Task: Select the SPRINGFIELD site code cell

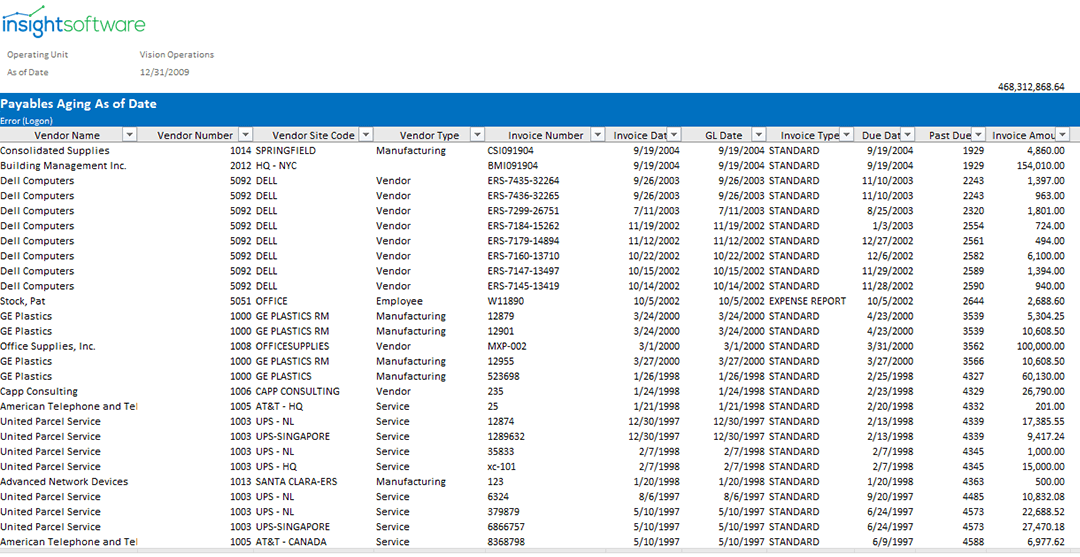Action: [x=286, y=150]
